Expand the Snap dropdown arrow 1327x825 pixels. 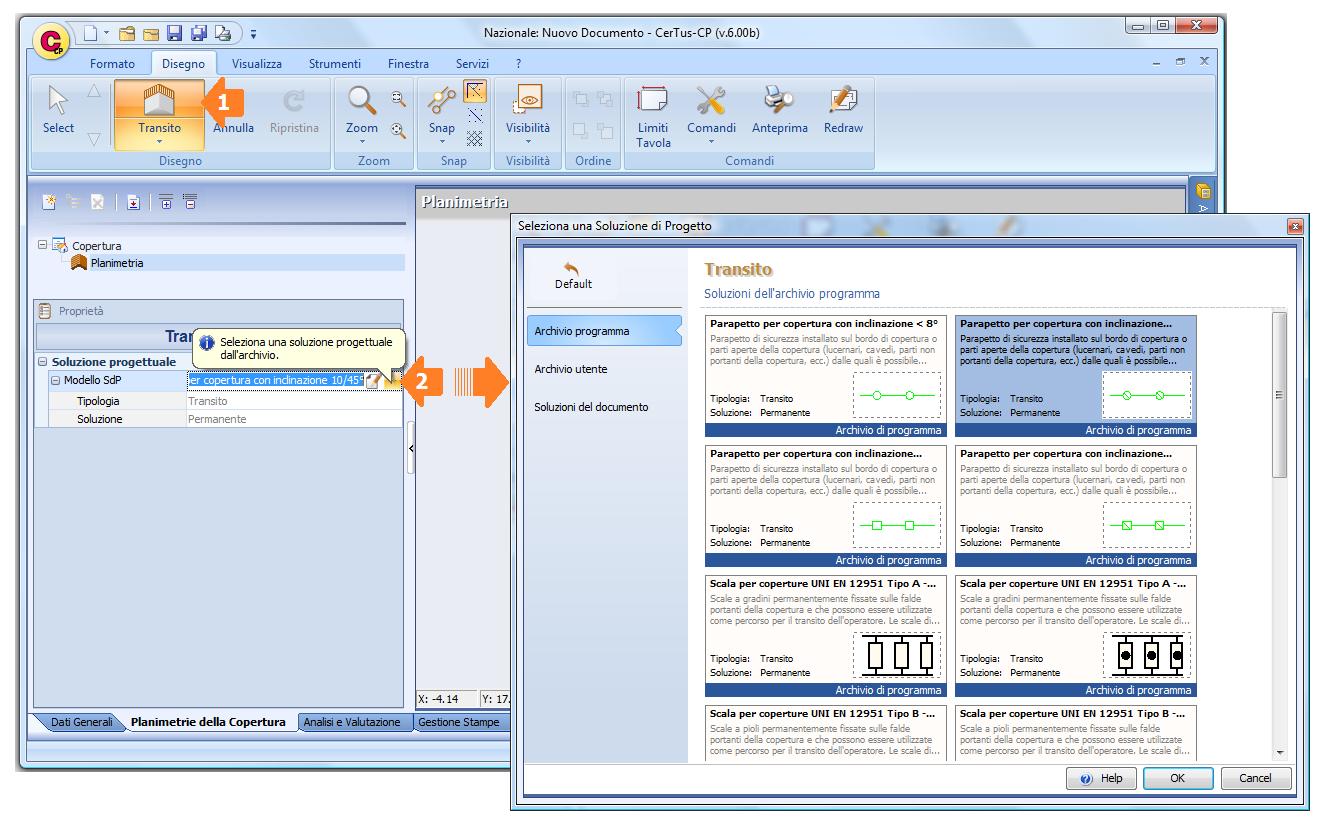442,142
